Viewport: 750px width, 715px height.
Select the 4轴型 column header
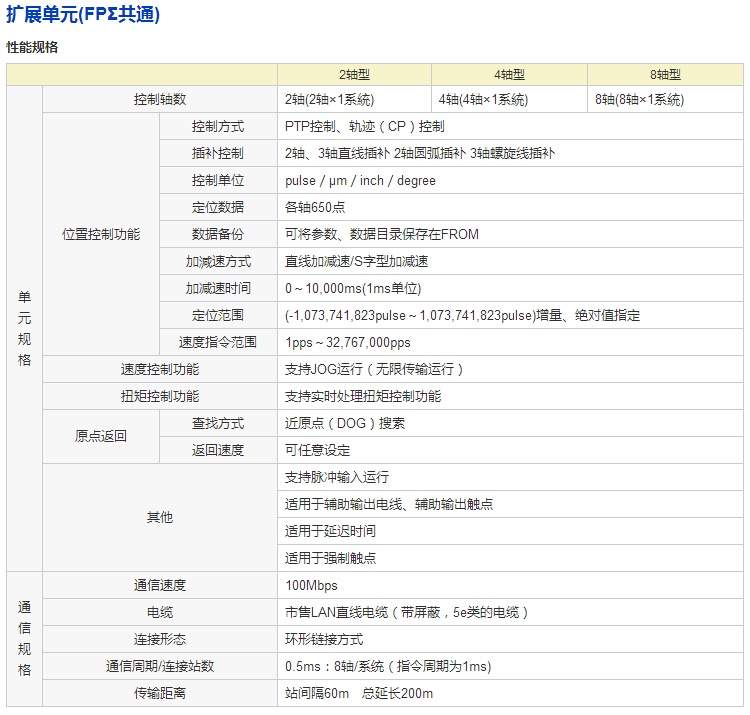click(509, 75)
